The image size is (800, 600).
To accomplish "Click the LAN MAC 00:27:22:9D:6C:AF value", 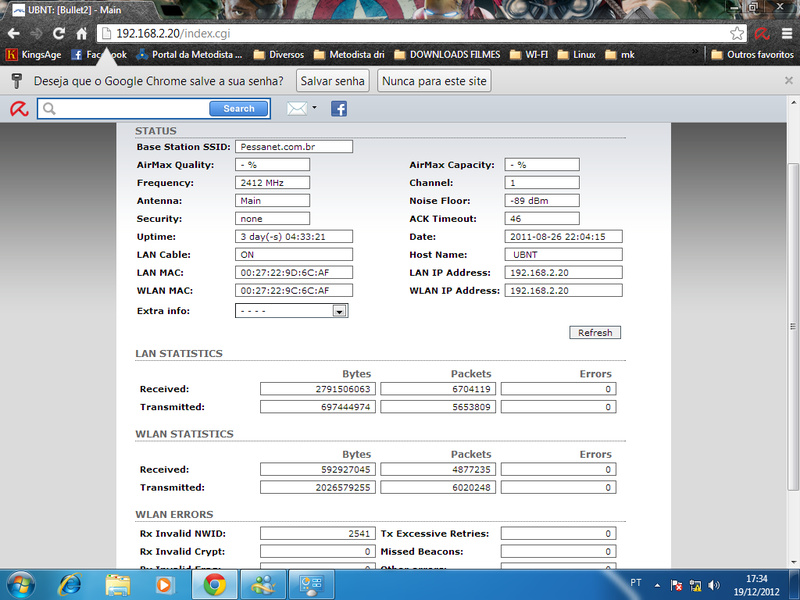I will [x=294, y=272].
